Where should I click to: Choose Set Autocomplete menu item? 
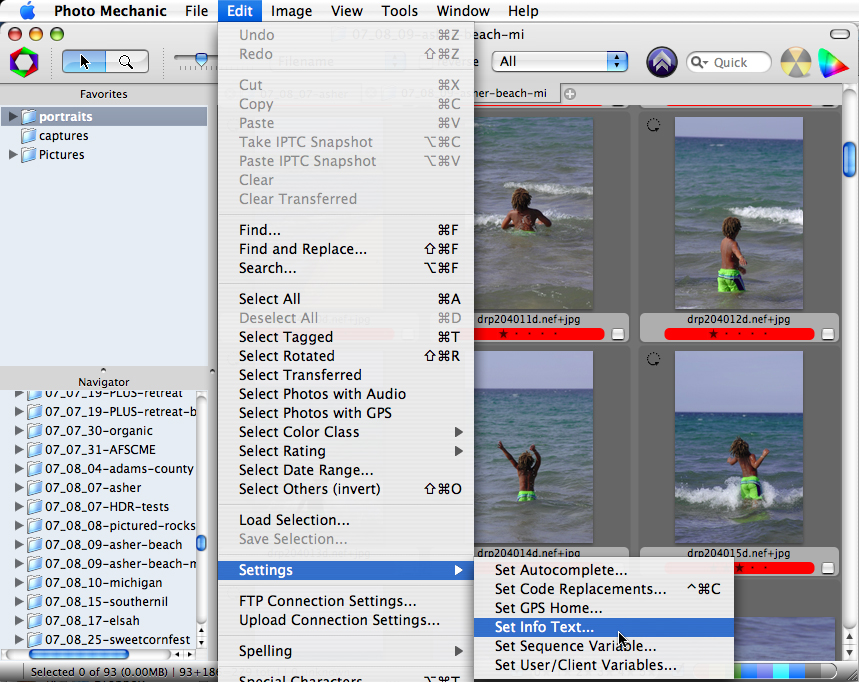pos(604,570)
